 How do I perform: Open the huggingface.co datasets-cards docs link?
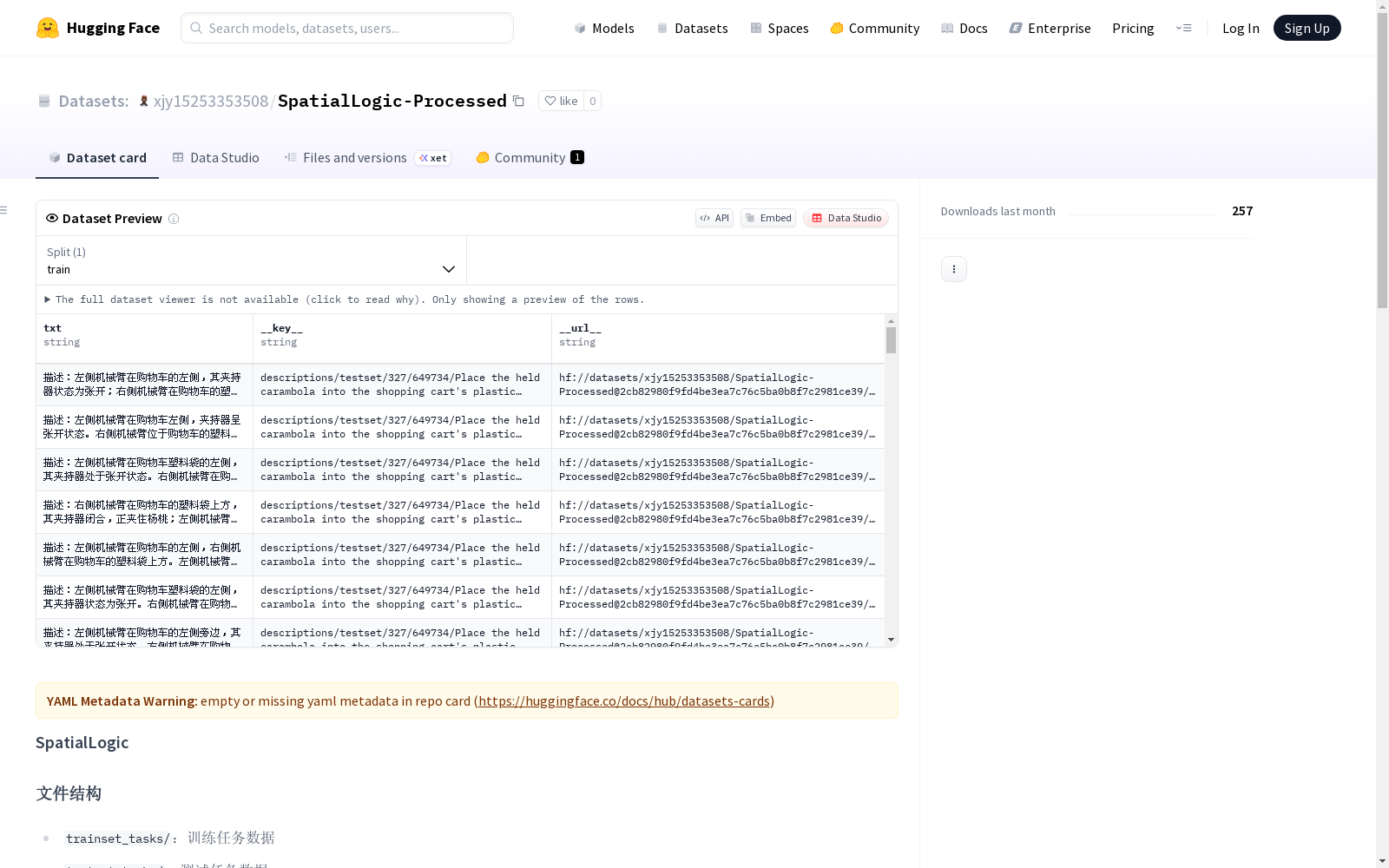coord(624,700)
